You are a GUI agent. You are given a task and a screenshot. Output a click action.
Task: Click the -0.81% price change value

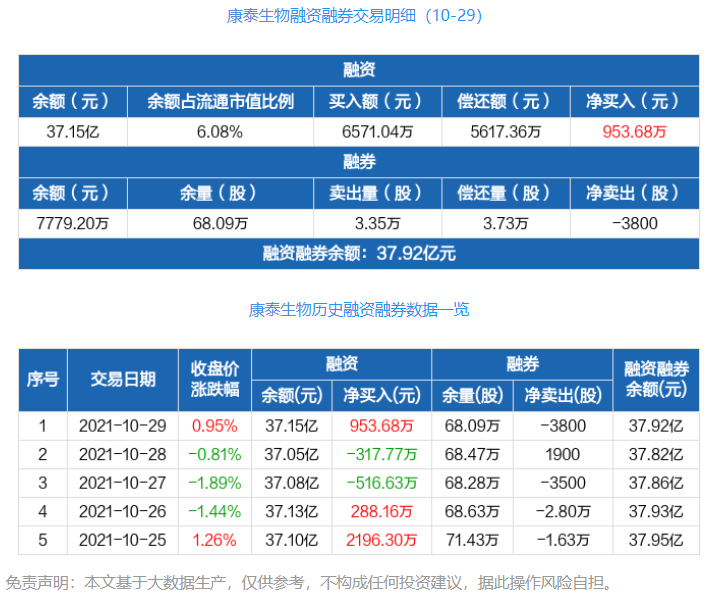(215, 454)
